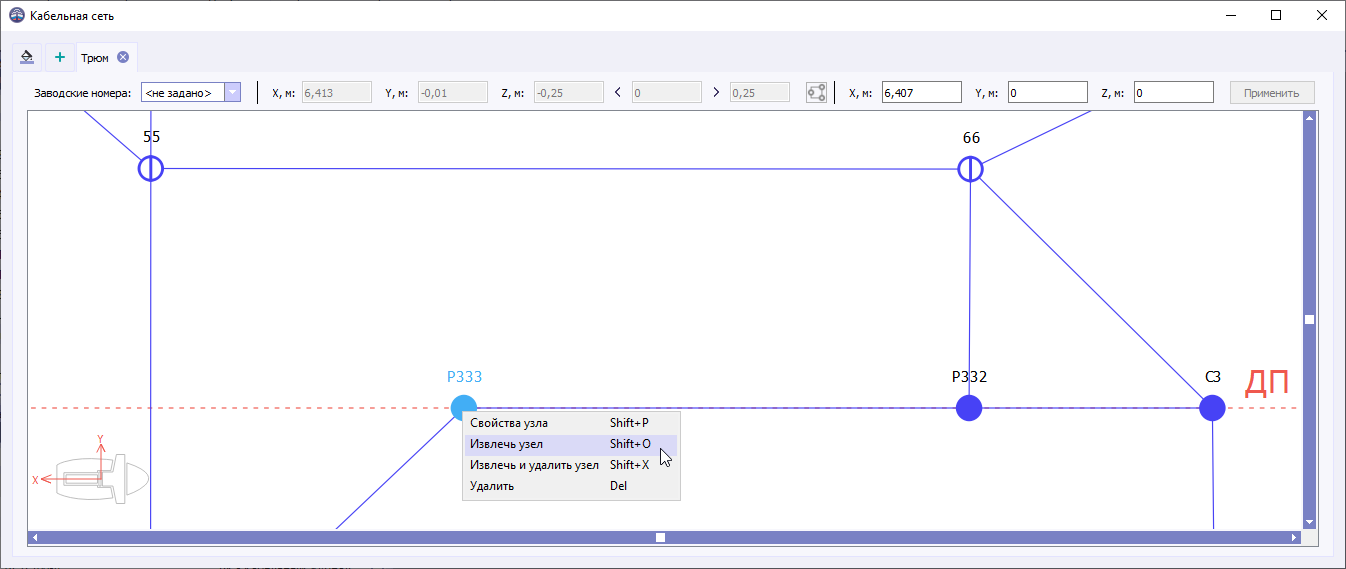The image size is (1346, 569).
Task: Focus the editable Y, м input field
Action: (x=1047, y=93)
